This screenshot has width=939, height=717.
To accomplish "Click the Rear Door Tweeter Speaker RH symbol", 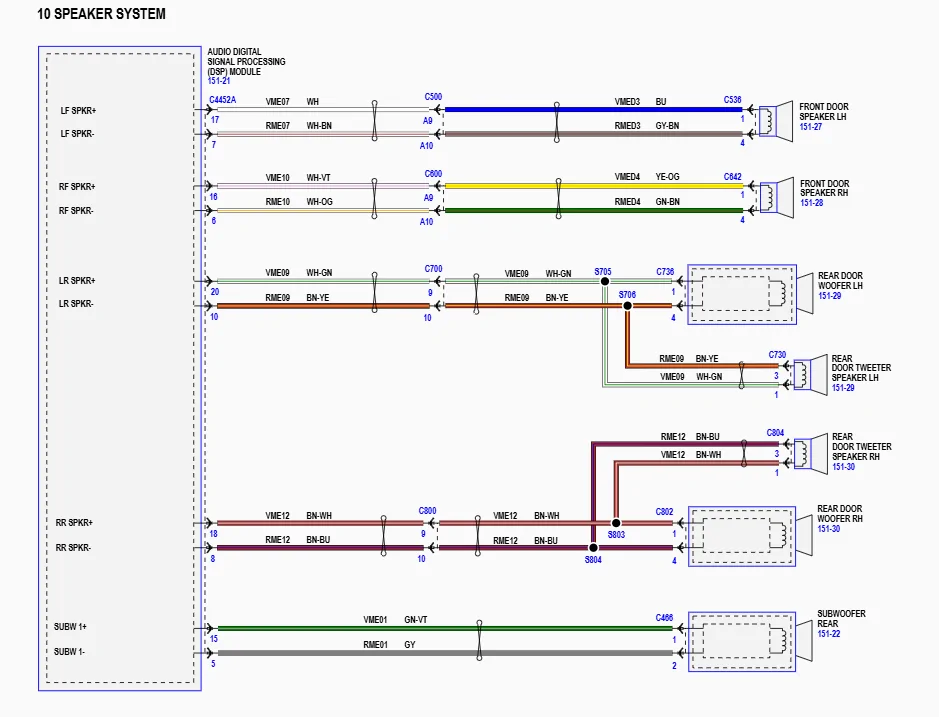I will tap(808, 452).
